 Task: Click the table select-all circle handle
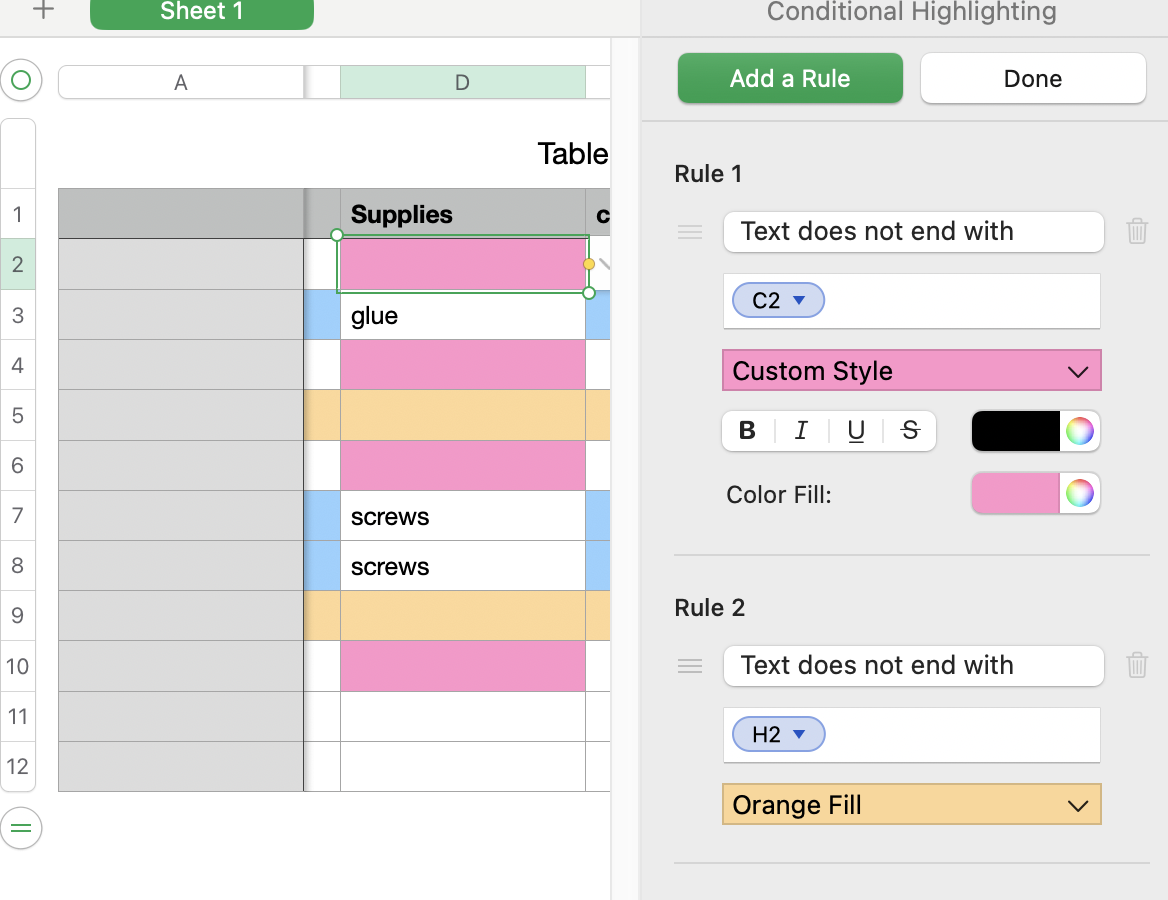point(21,81)
